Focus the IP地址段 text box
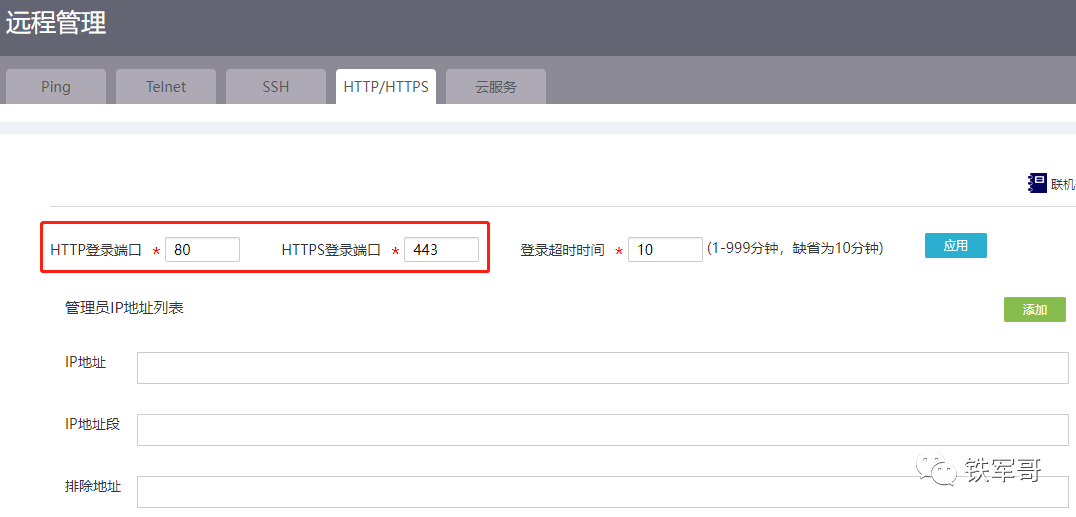Image resolution: width=1076 pixels, height=517 pixels. coord(602,430)
